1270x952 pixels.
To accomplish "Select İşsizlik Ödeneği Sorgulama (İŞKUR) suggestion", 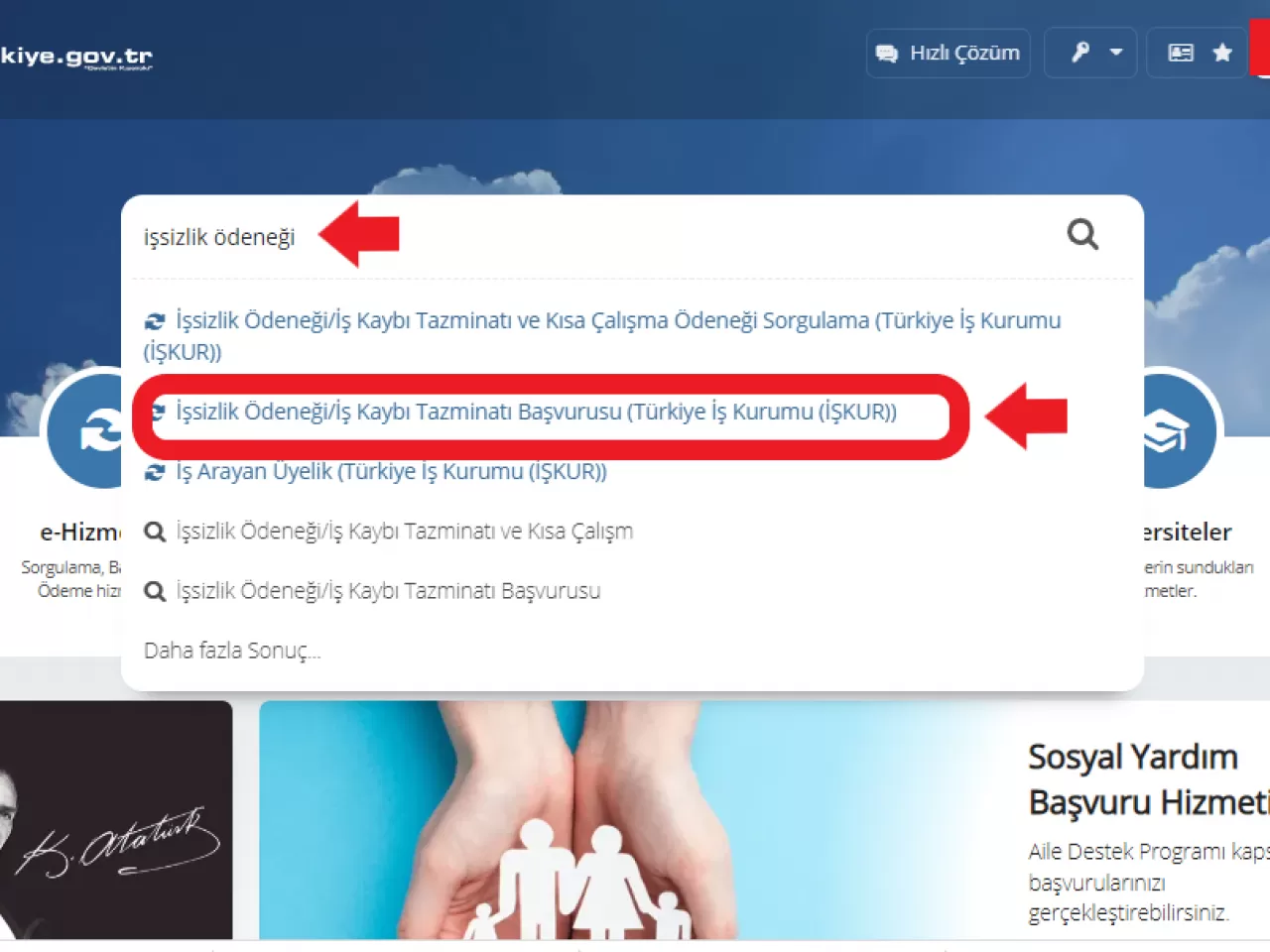I will pos(602,335).
